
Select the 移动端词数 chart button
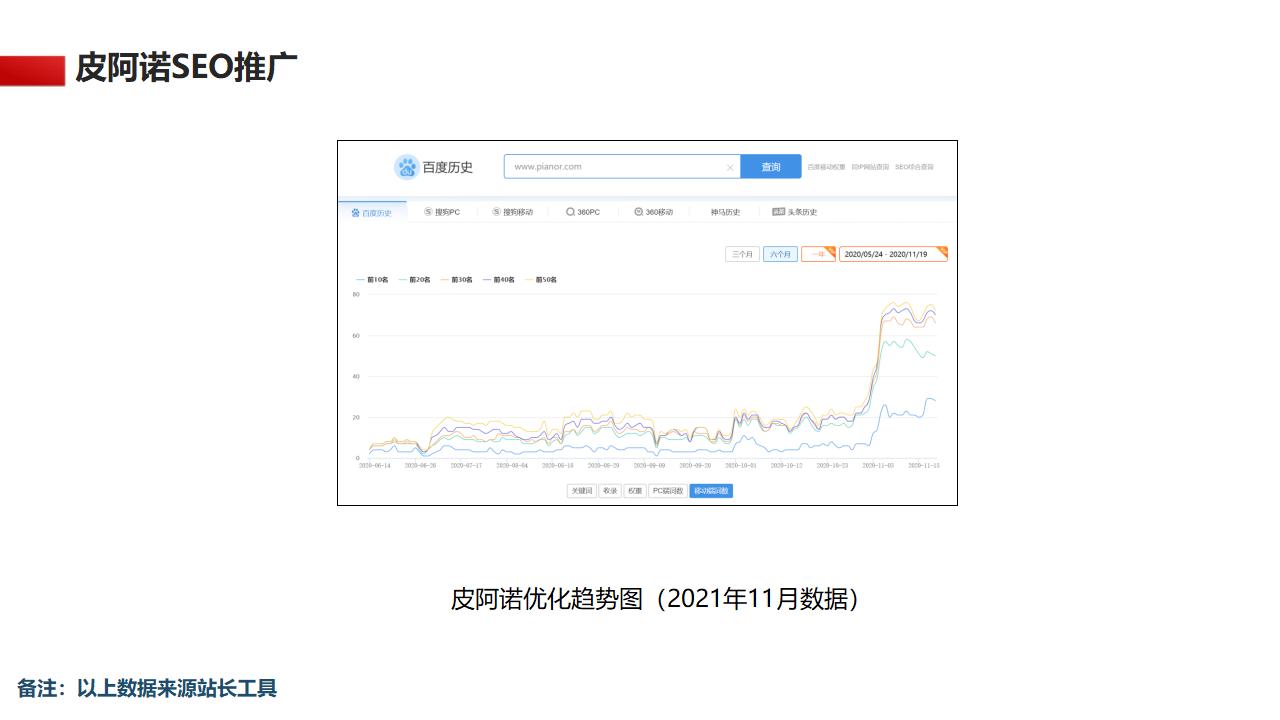711,491
